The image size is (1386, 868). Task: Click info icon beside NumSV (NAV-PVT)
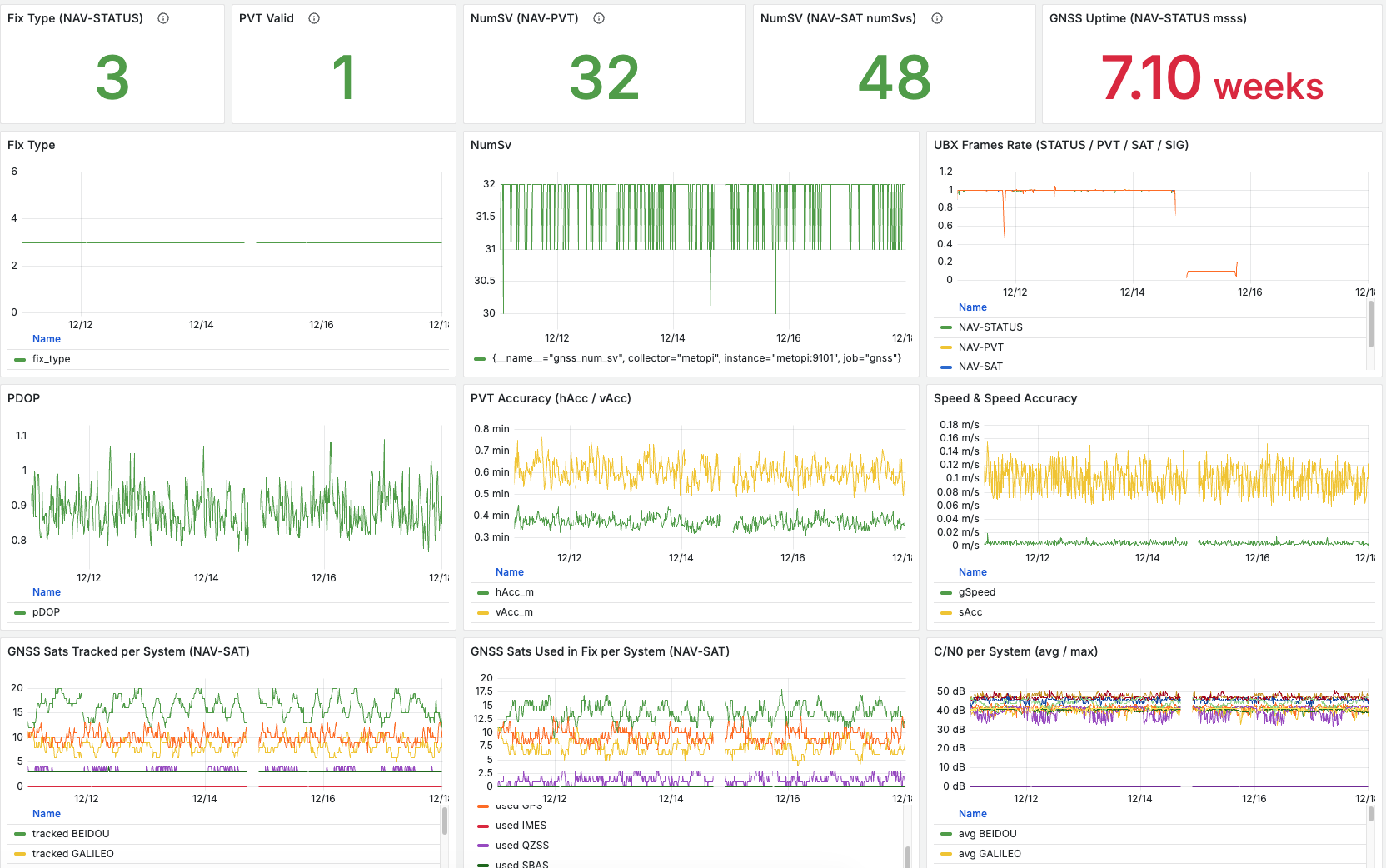(x=599, y=18)
